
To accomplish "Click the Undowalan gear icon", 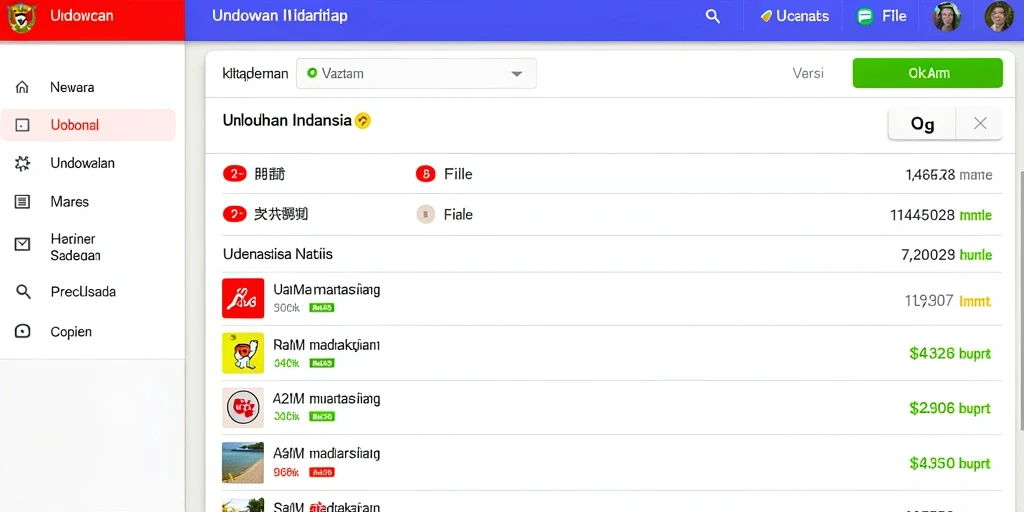I will pyautogui.click(x=22, y=163).
